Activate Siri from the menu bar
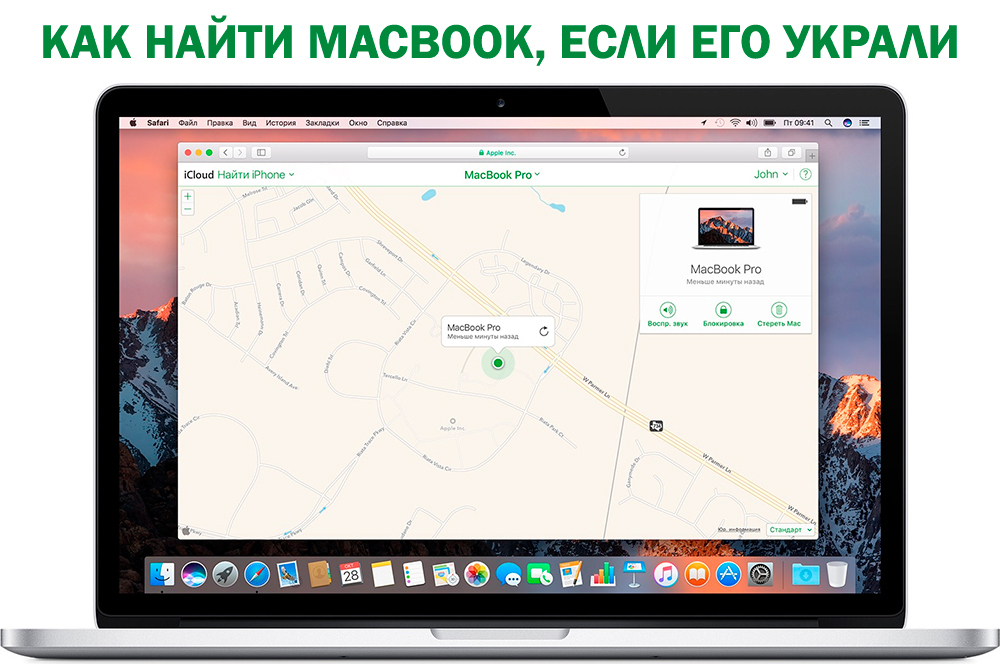This screenshot has height=664, width=1000. [847, 122]
